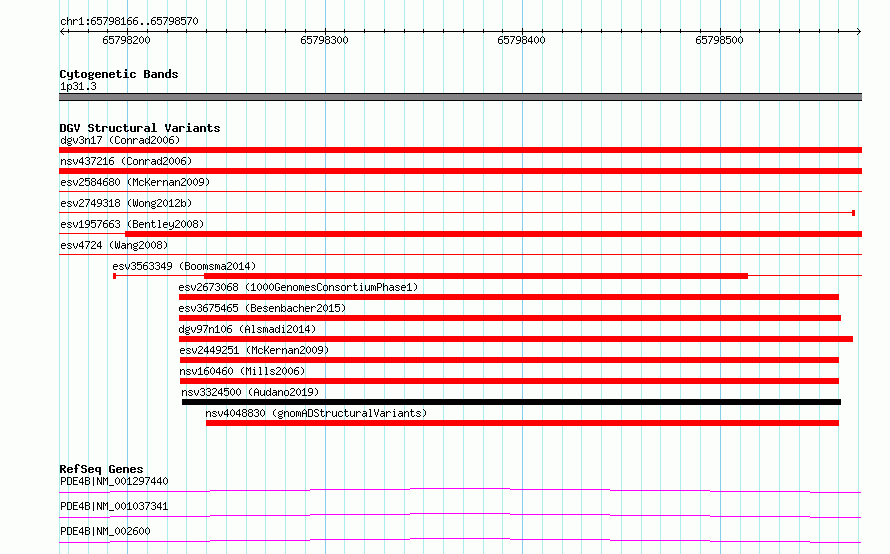Click the red bar under esv1957663

point(493,234)
